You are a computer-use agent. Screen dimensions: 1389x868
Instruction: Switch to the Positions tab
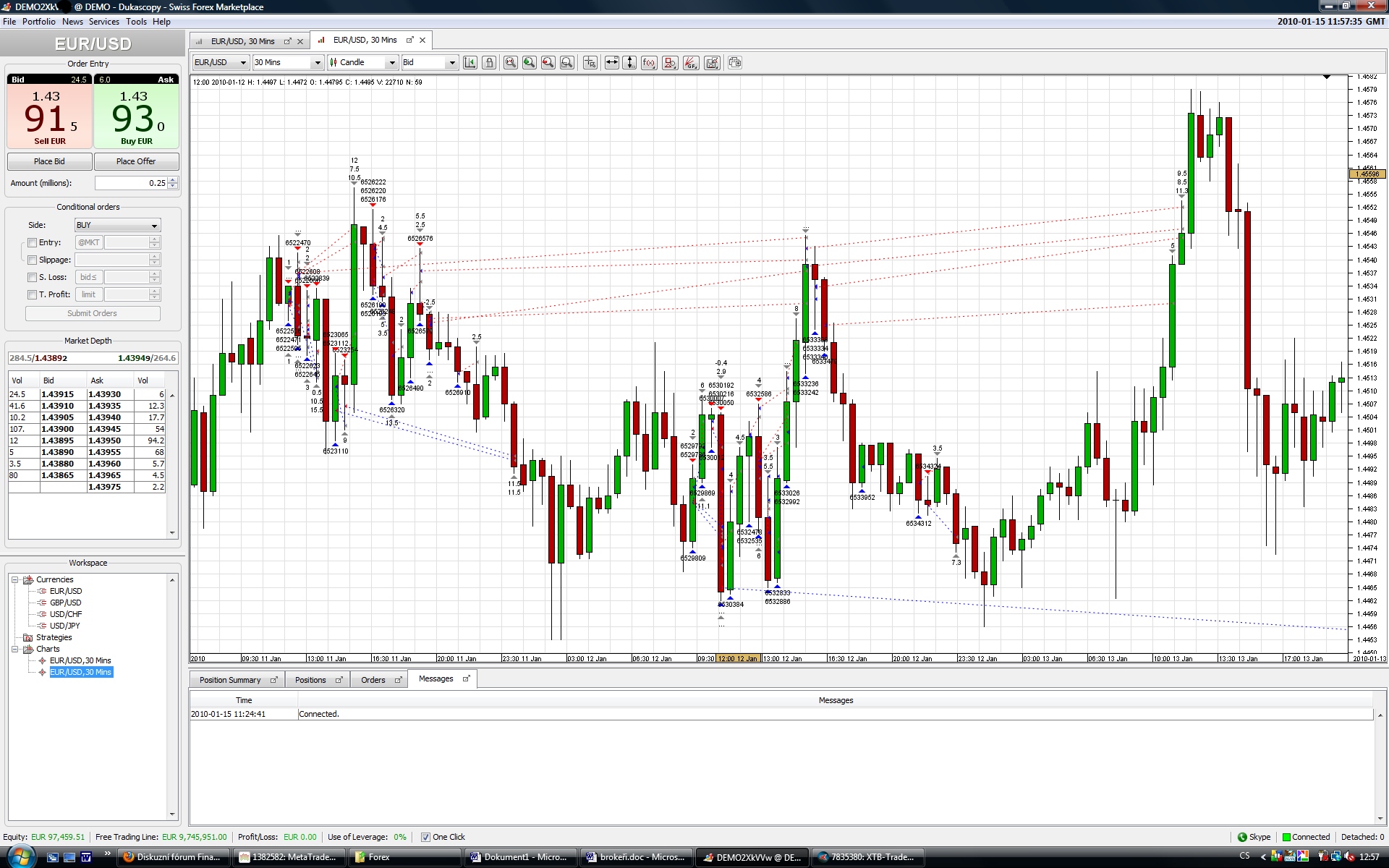pyautogui.click(x=310, y=680)
